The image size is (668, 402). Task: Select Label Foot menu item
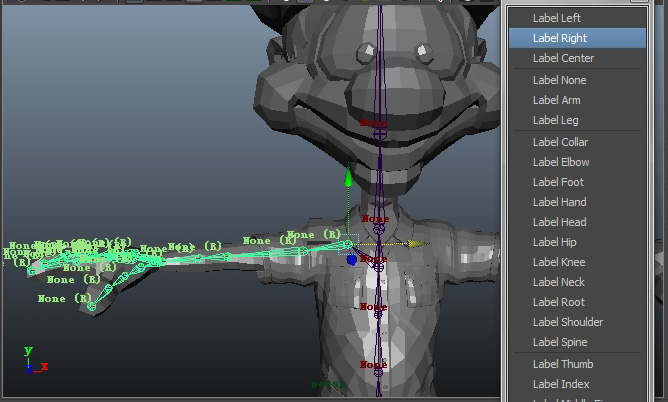(577, 182)
